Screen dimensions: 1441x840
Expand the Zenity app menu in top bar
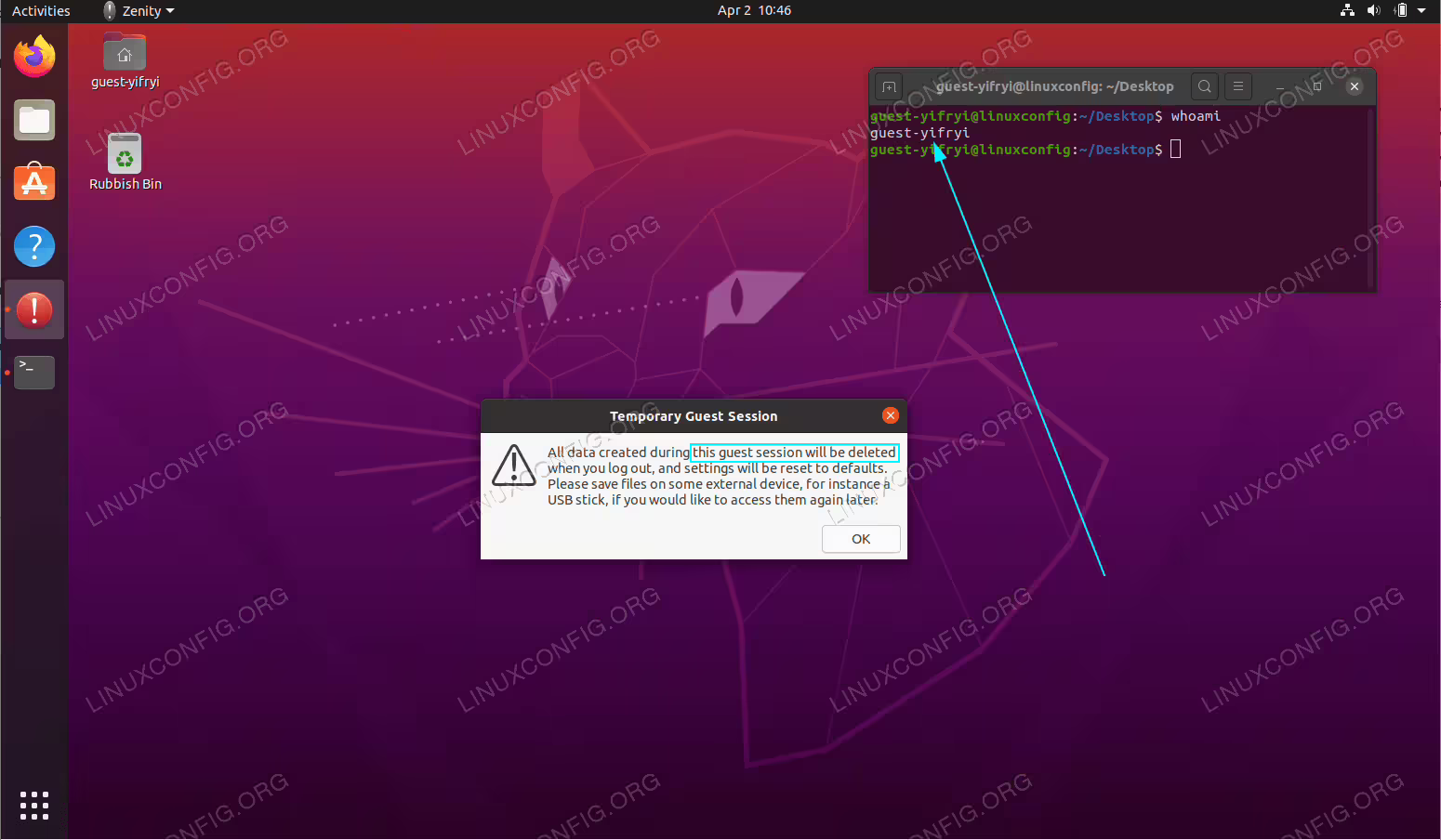click(139, 11)
